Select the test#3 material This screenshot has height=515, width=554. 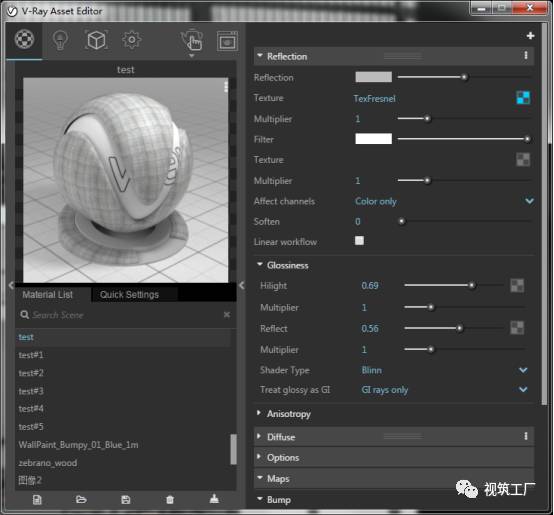[x=123, y=391]
